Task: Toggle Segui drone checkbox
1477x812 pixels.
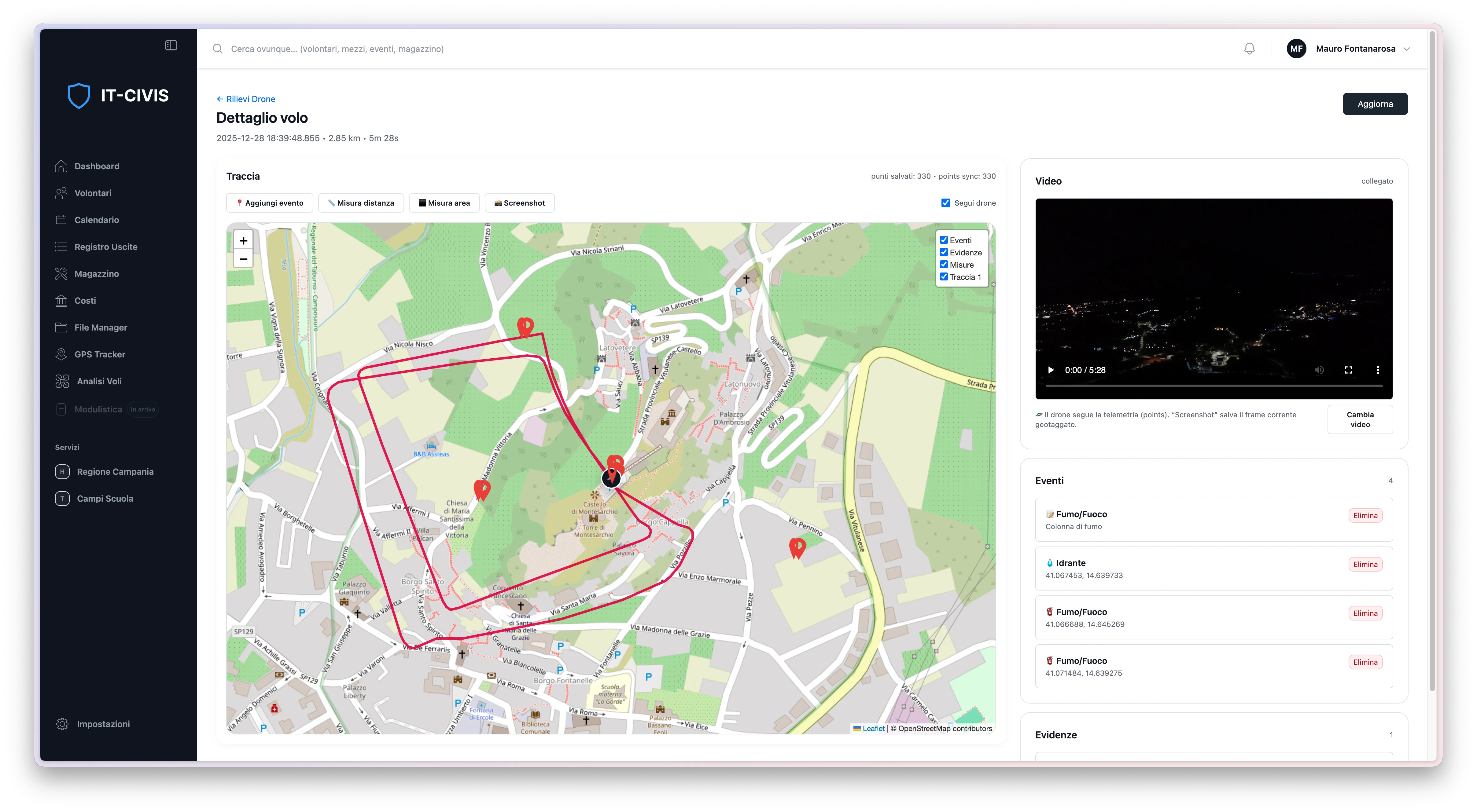Action: (x=945, y=203)
